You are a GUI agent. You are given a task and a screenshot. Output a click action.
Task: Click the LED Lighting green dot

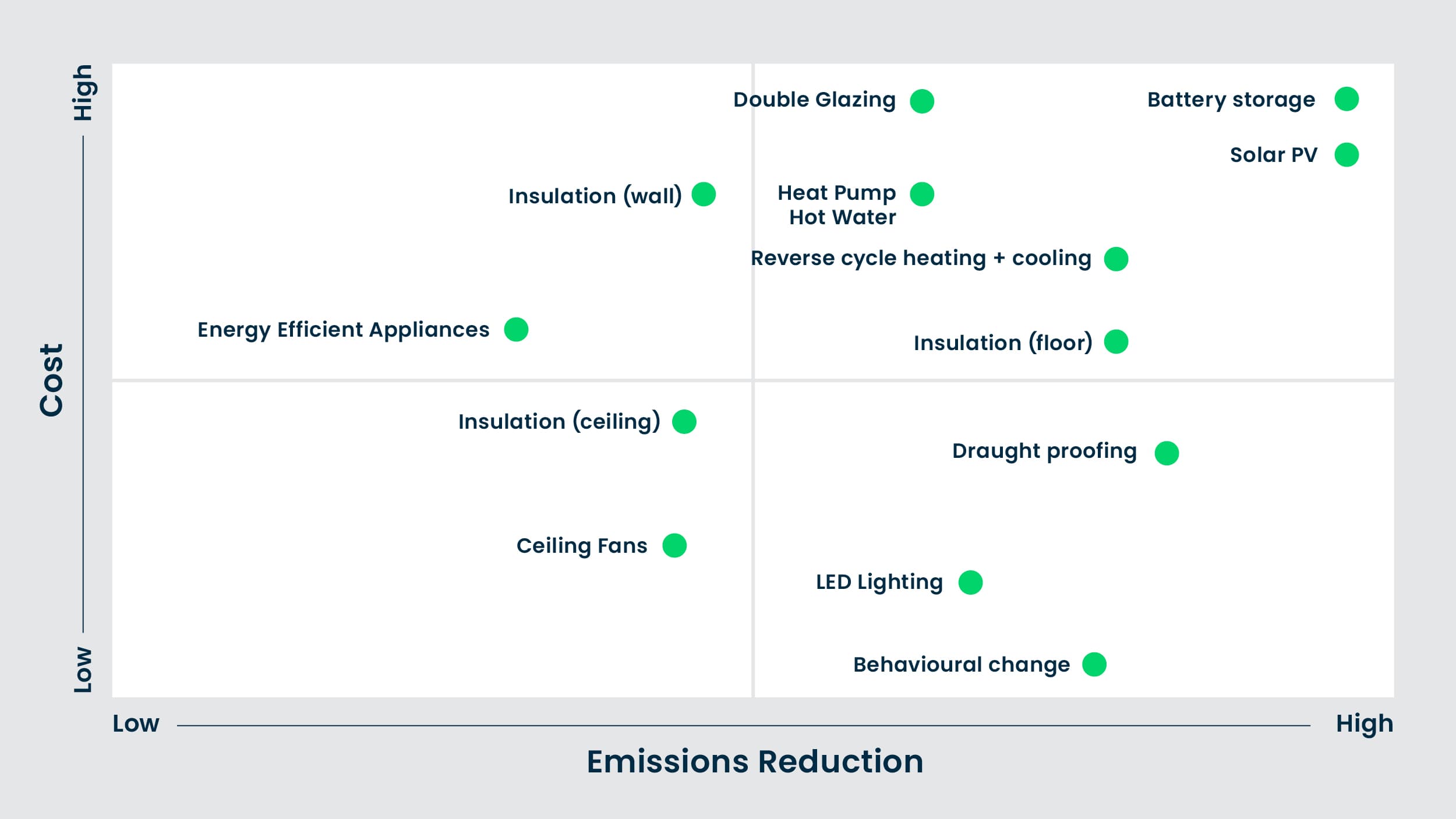pos(970,583)
